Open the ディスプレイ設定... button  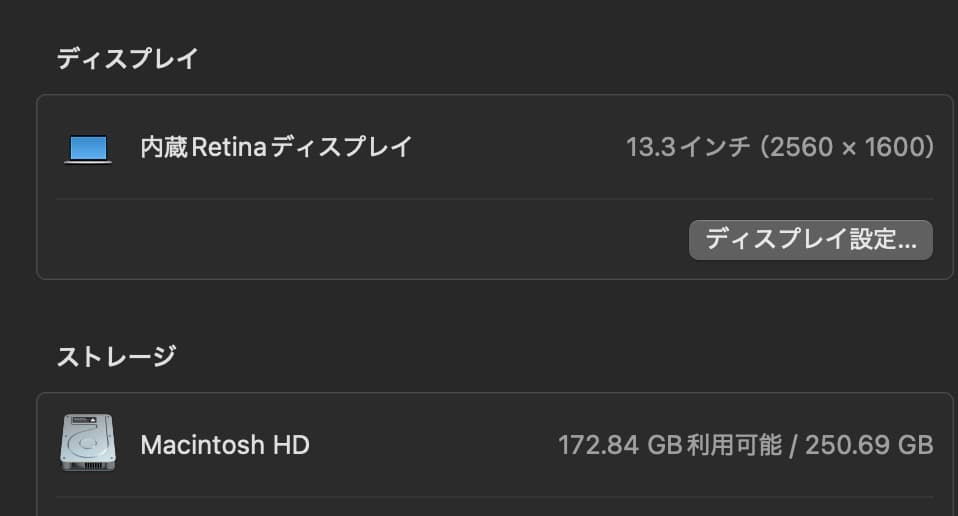click(x=810, y=240)
